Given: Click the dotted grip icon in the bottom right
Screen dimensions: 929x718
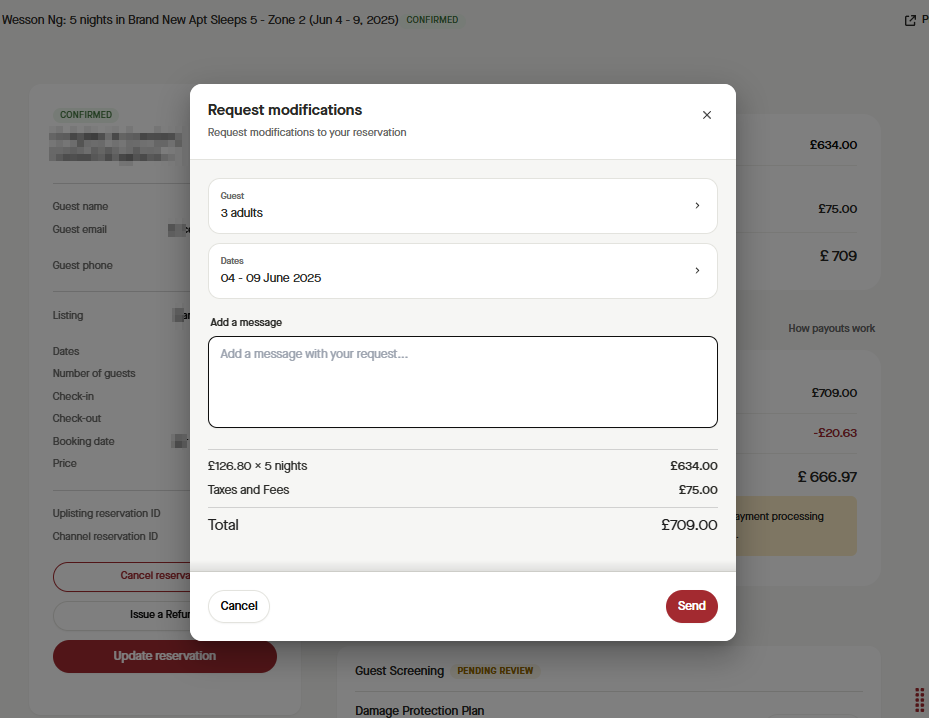Looking at the screenshot, I should point(920,700).
